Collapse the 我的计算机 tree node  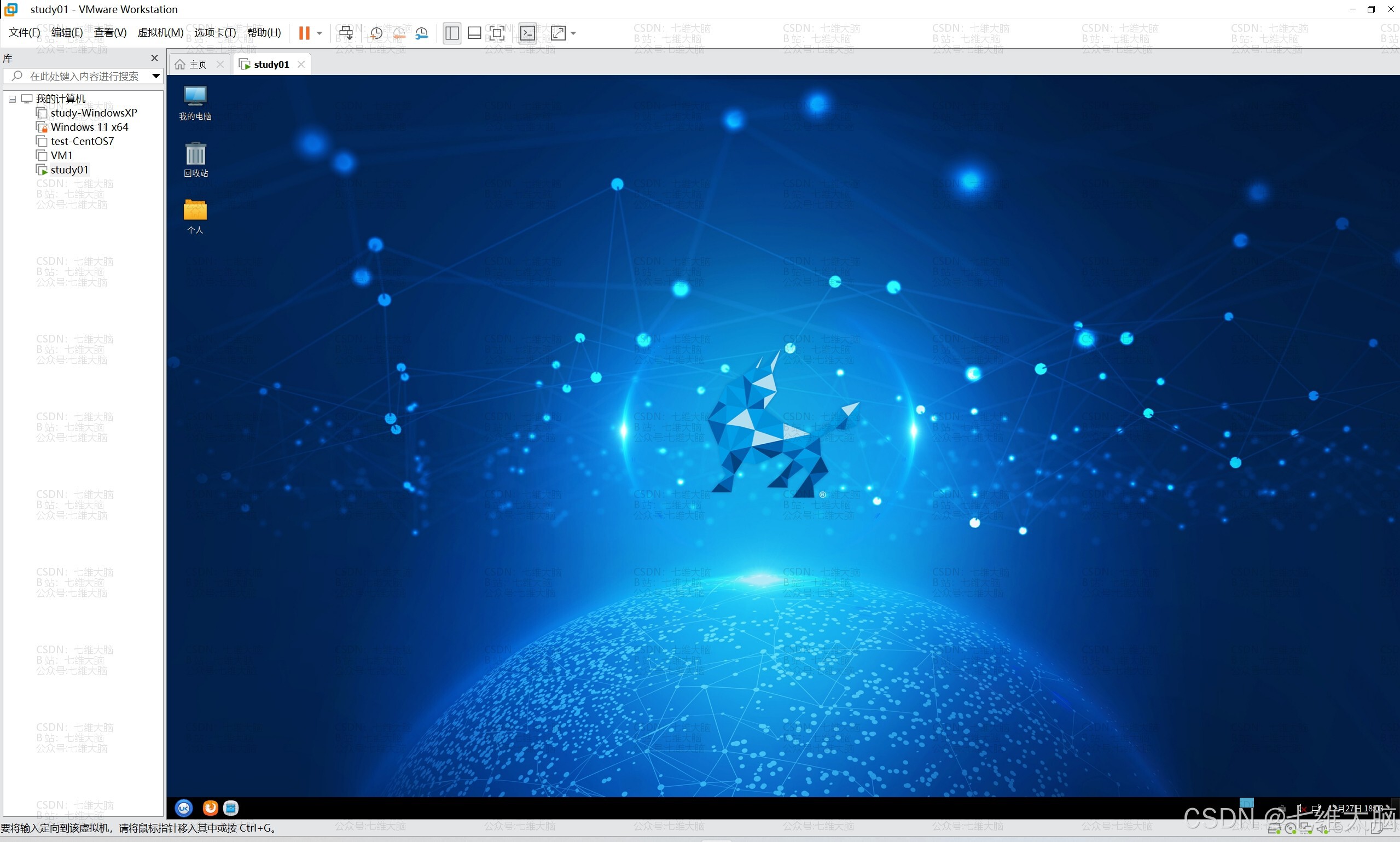pyautogui.click(x=12, y=98)
